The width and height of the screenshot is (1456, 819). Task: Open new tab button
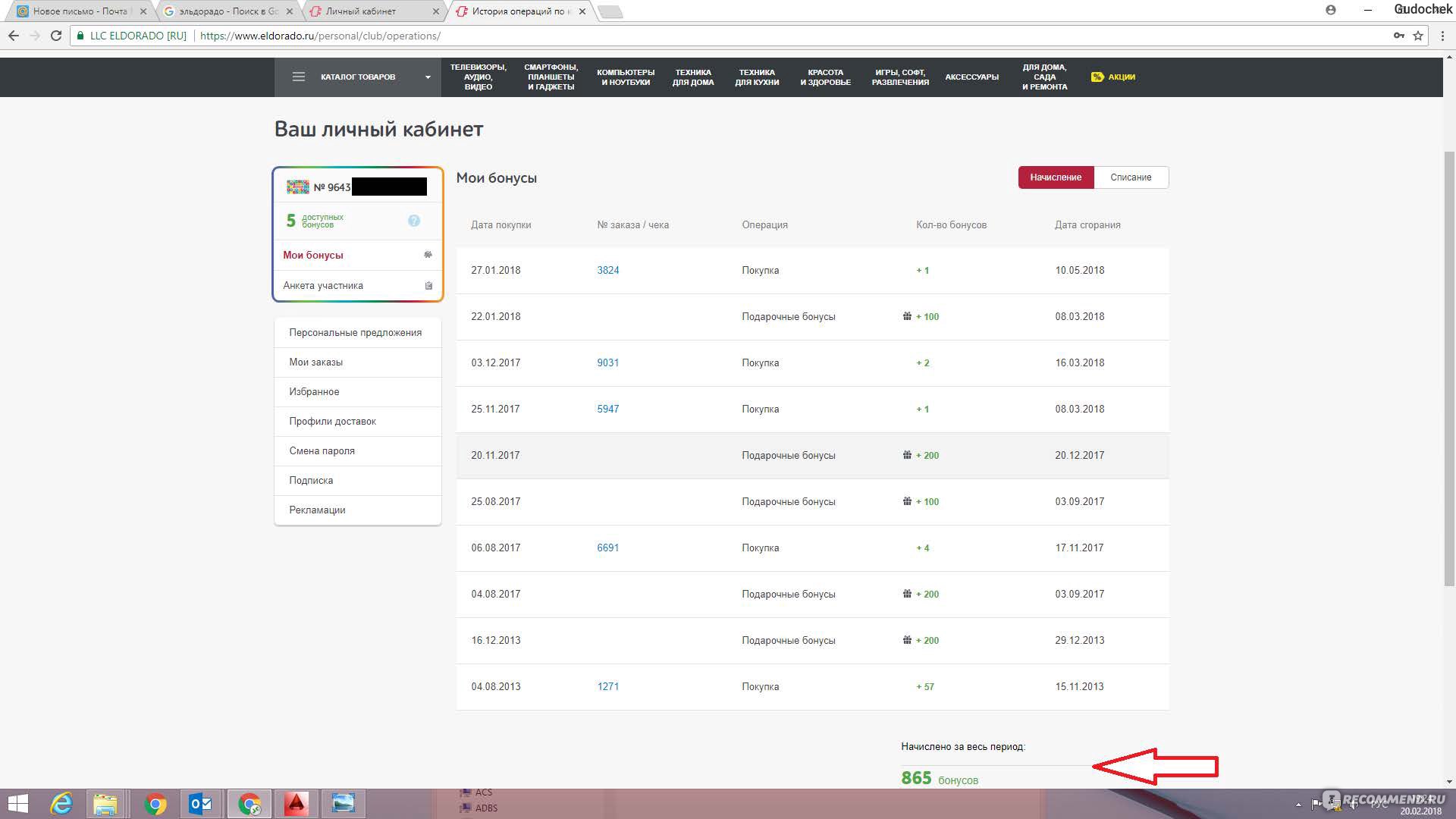pos(610,11)
